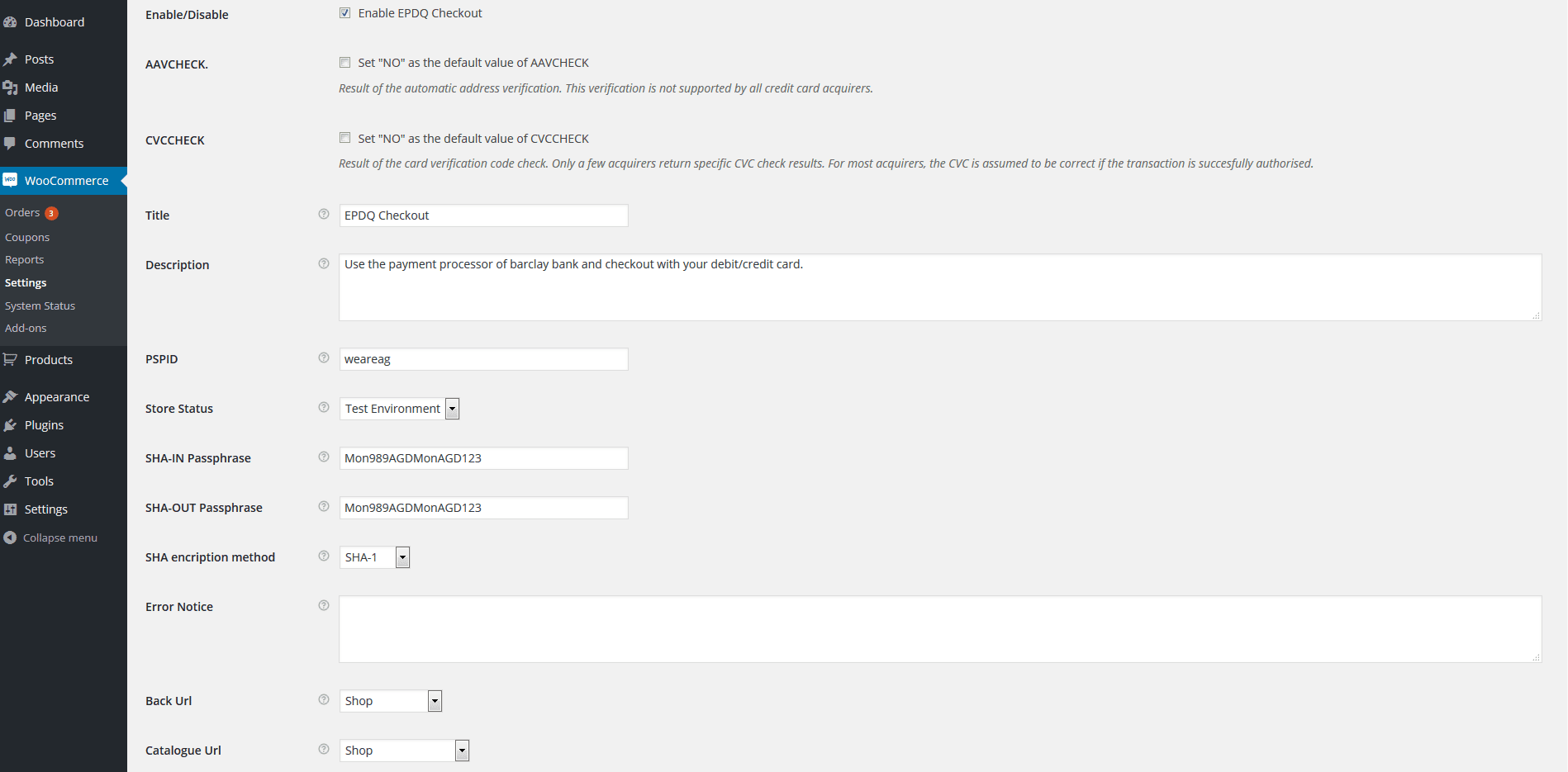Click the help icon next to Back Url

[324, 699]
